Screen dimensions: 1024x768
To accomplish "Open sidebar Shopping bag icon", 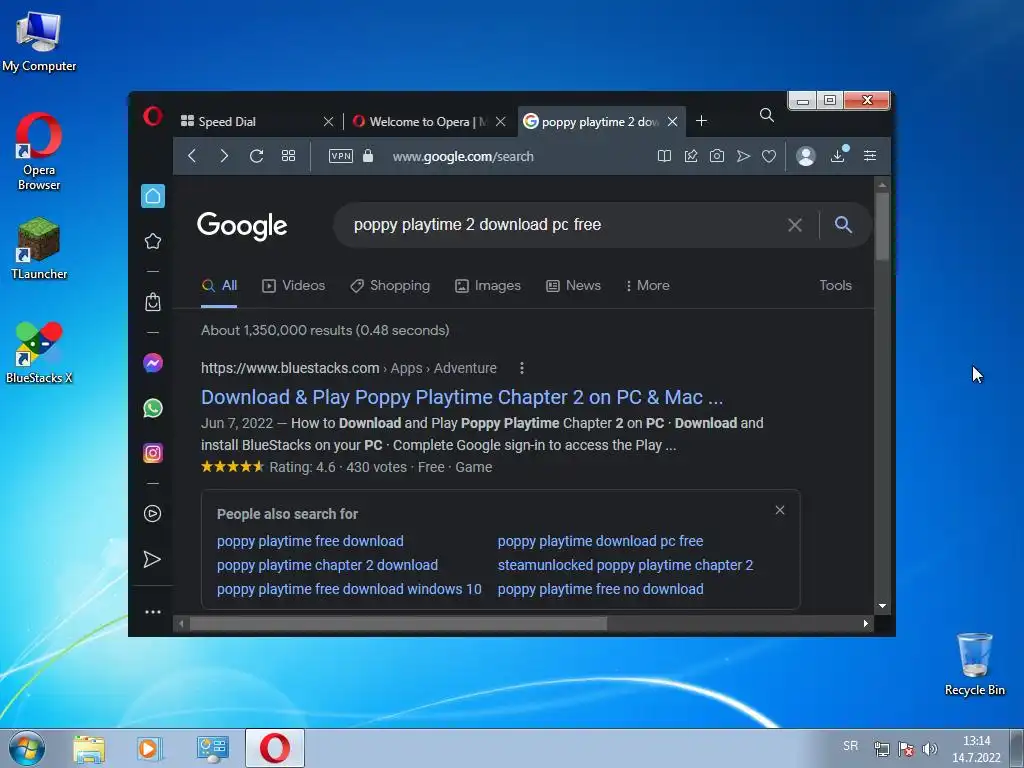I will tap(153, 302).
